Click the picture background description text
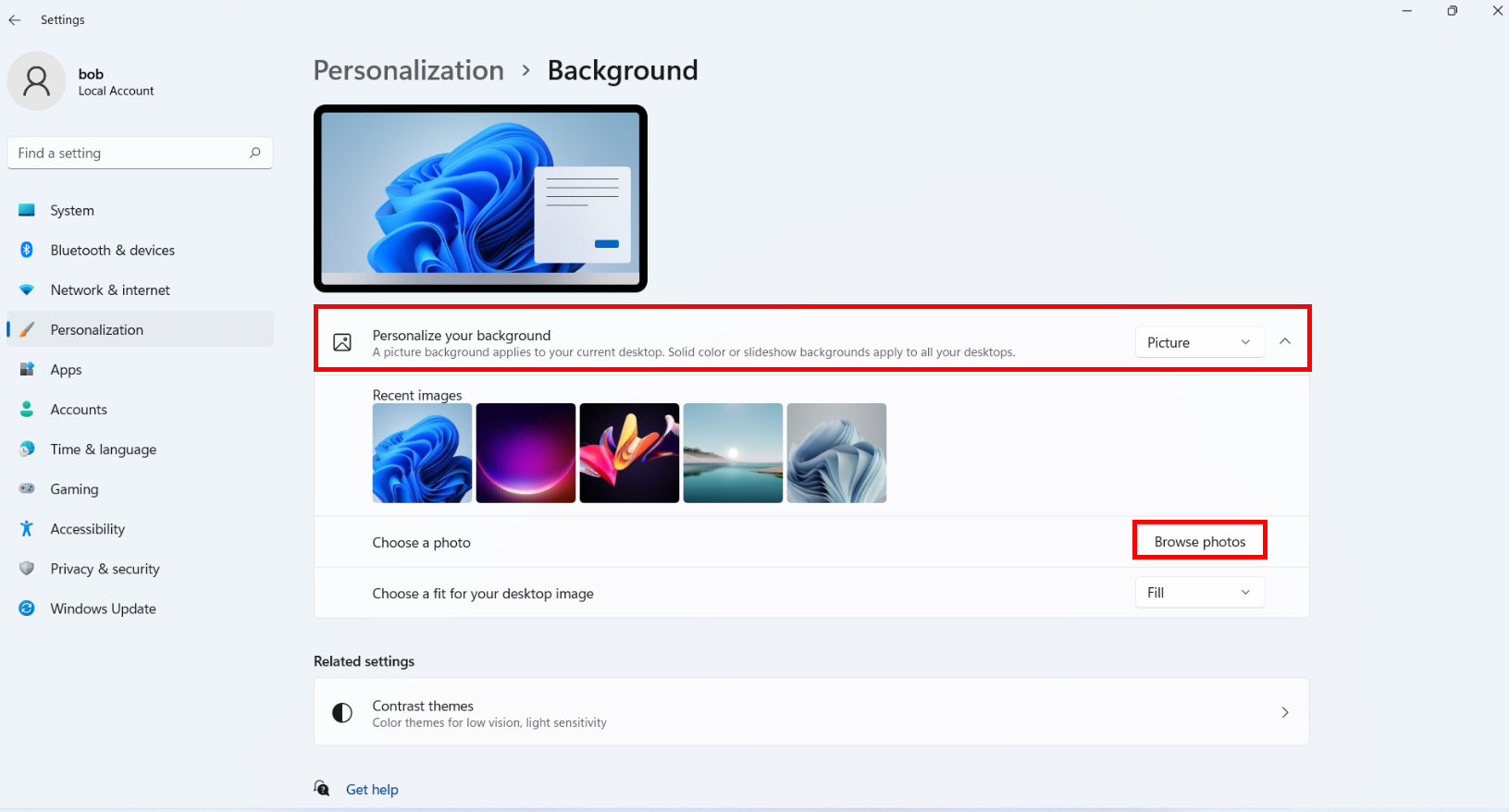Viewport: 1509px width, 812px height. 694,352
